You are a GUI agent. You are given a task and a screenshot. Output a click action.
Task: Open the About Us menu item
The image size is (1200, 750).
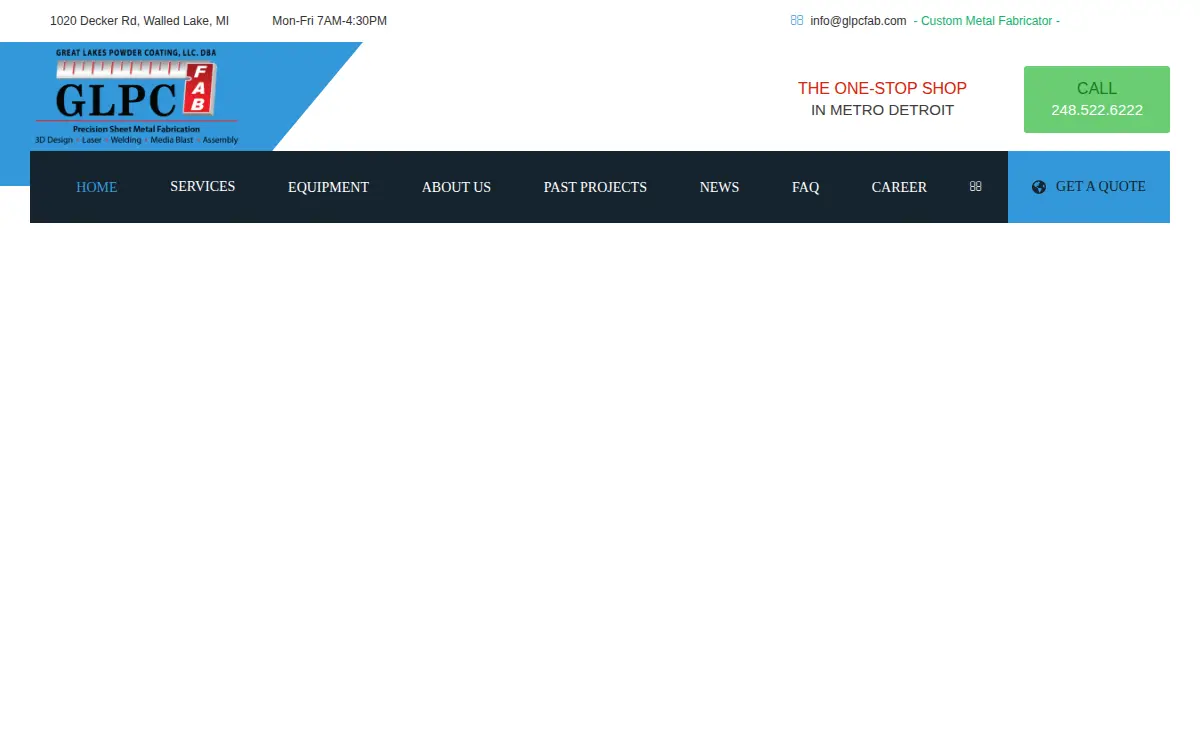click(x=456, y=187)
